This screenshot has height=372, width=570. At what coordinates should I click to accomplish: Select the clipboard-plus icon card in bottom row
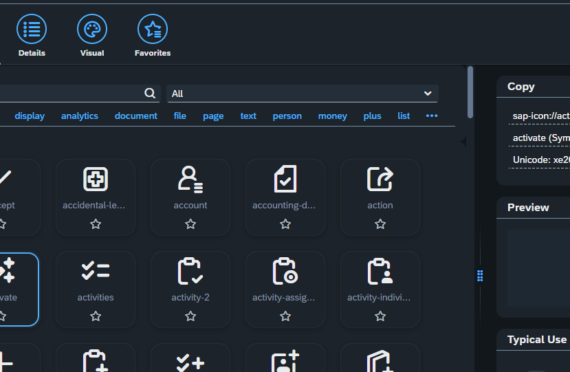pyautogui.click(x=96, y=358)
